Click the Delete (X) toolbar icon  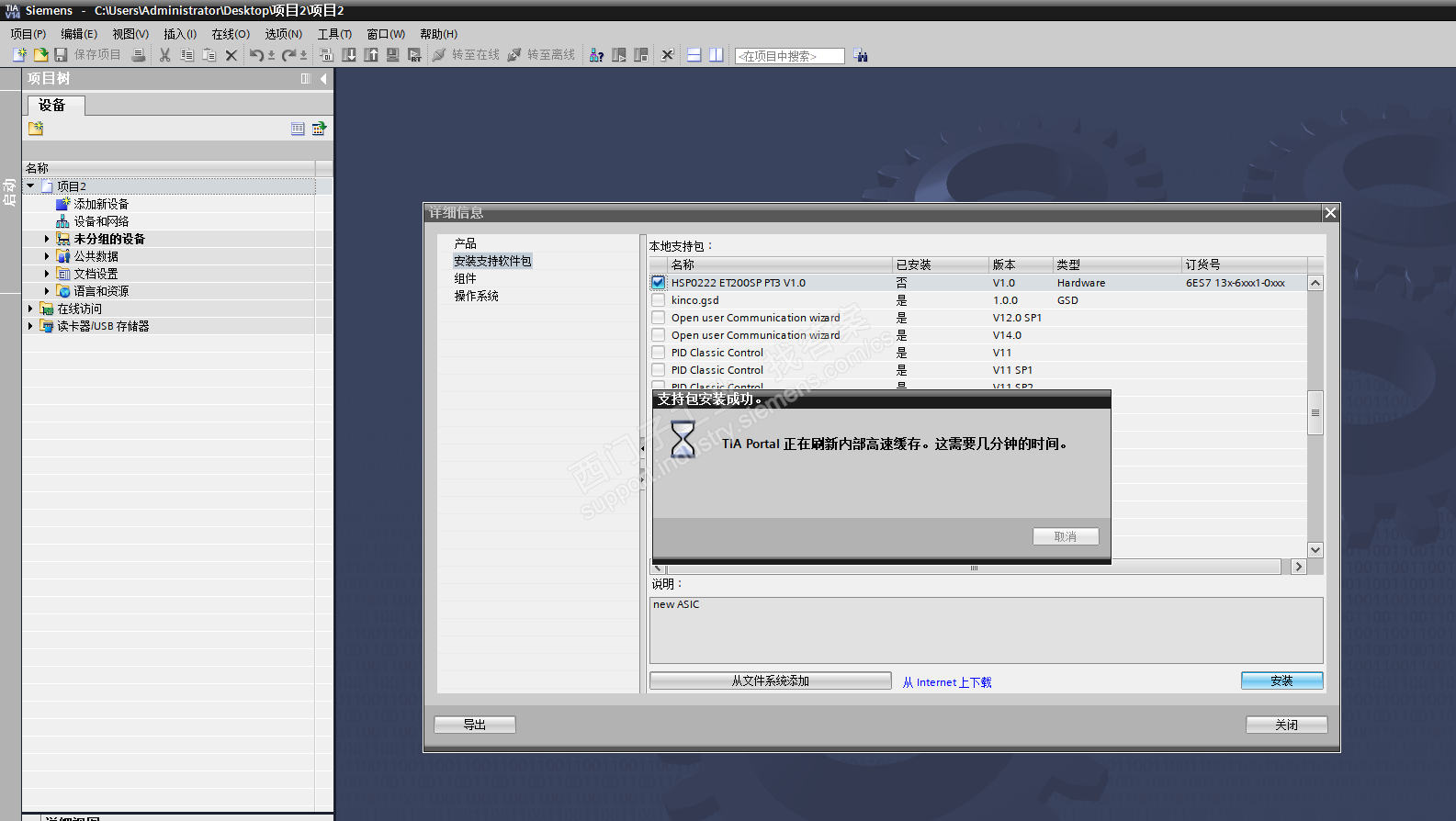tap(231, 55)
